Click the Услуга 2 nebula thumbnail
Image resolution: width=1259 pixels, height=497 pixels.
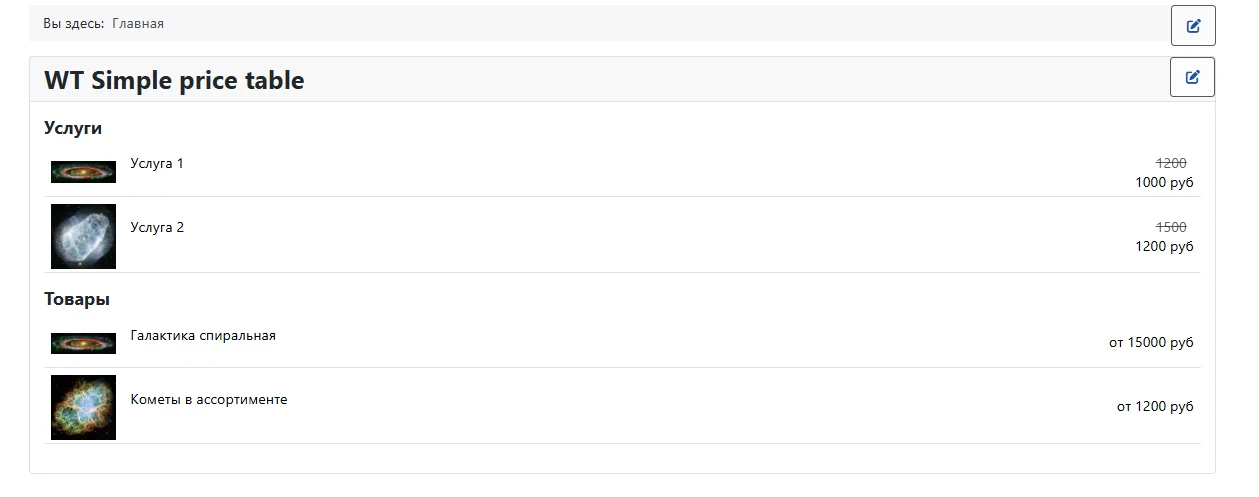83,237
